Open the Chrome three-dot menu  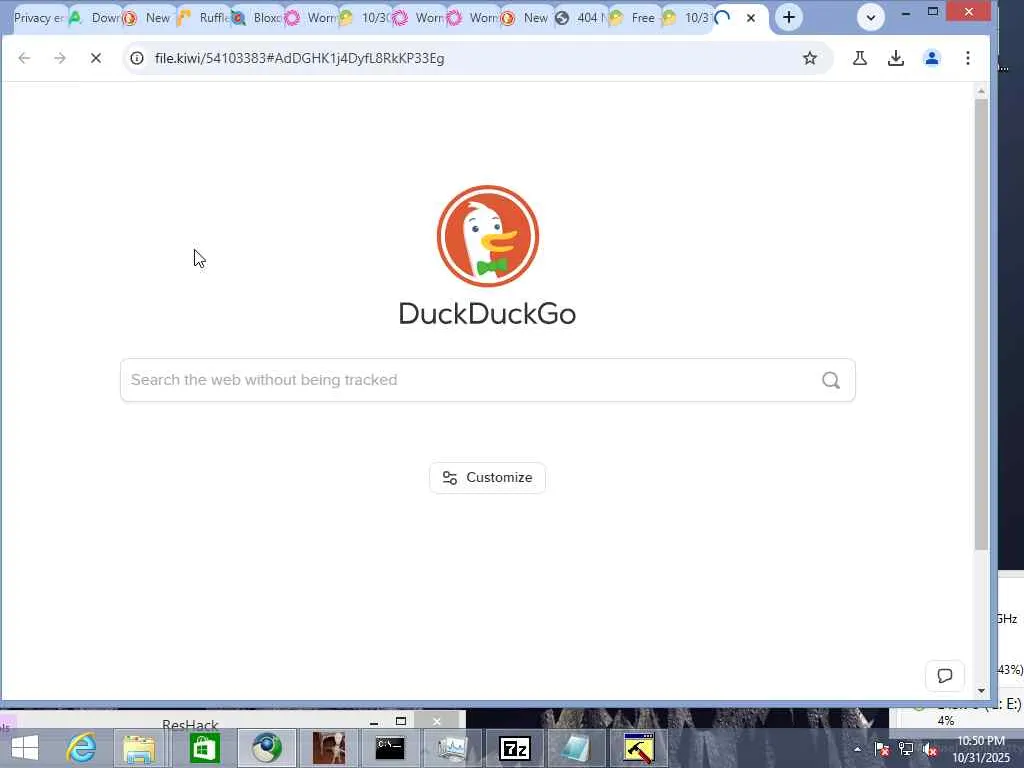click(x=968, y=58)
